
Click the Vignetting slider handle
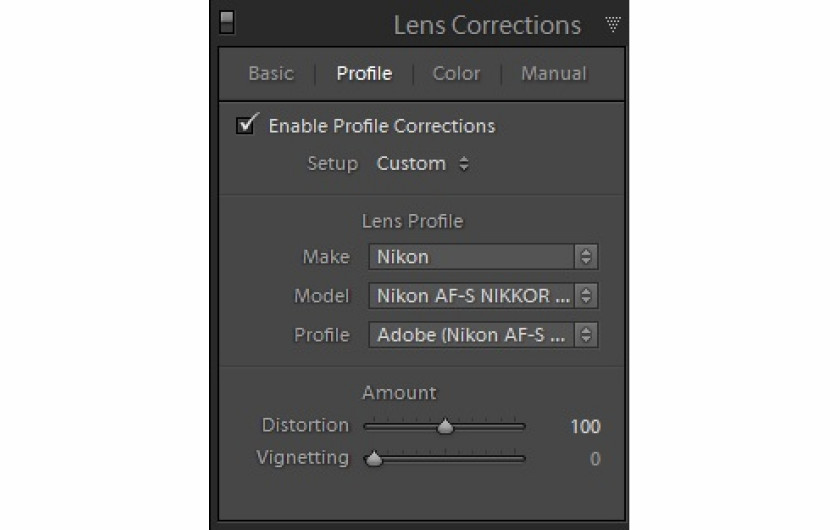coord(374,459)
